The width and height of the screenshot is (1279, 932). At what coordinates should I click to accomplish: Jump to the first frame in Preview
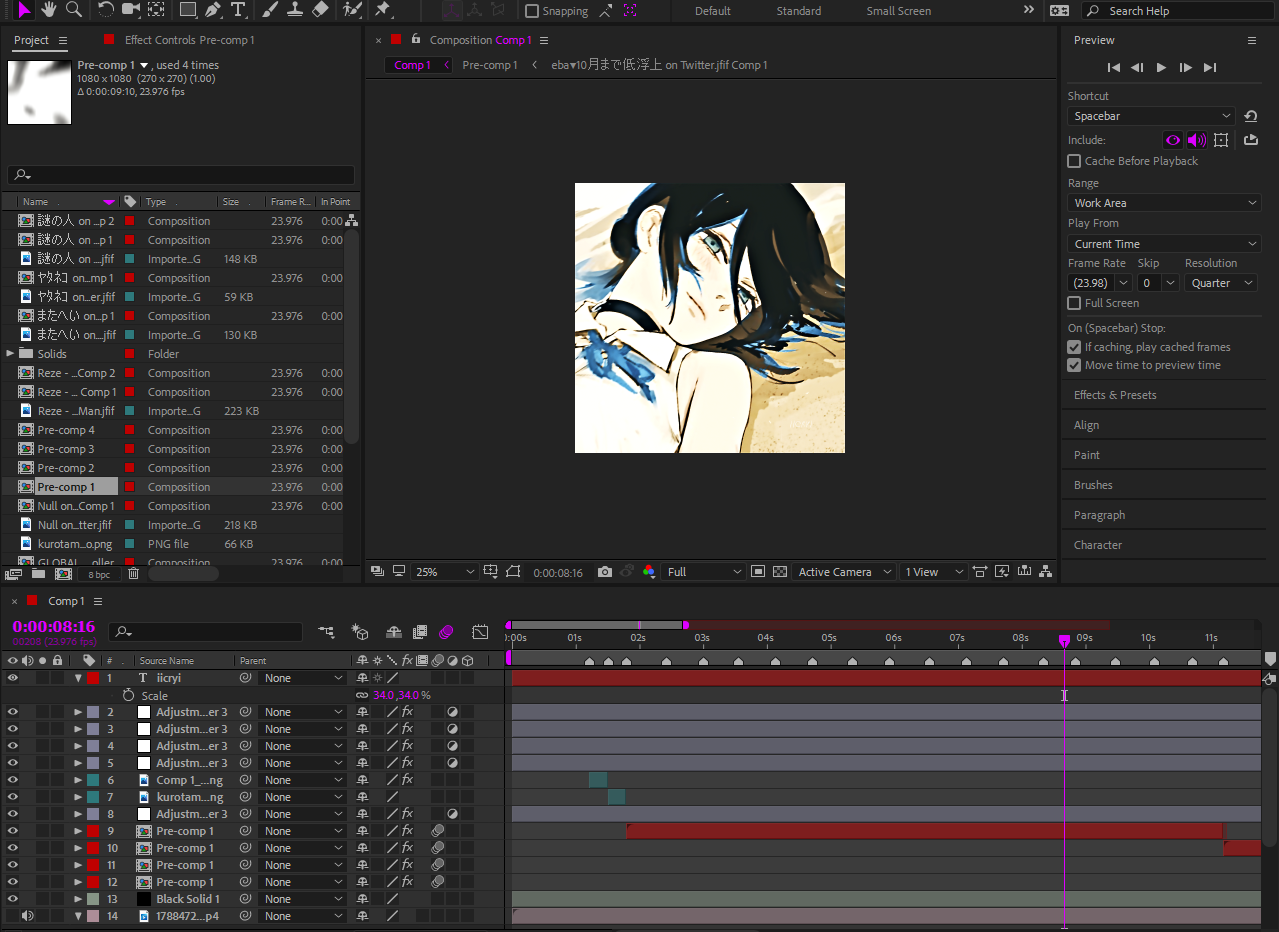[1113, 67]
